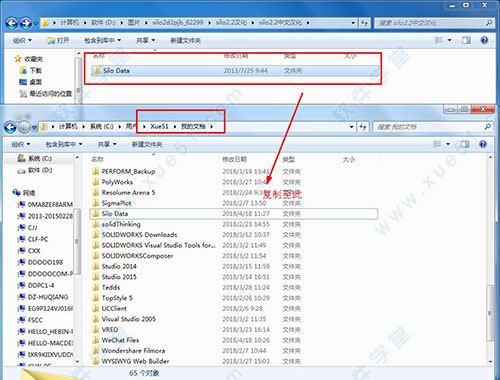Click back arrow in the front 我的文档 window
Screen dimensions: 500x380
click(x=10, y=127)
